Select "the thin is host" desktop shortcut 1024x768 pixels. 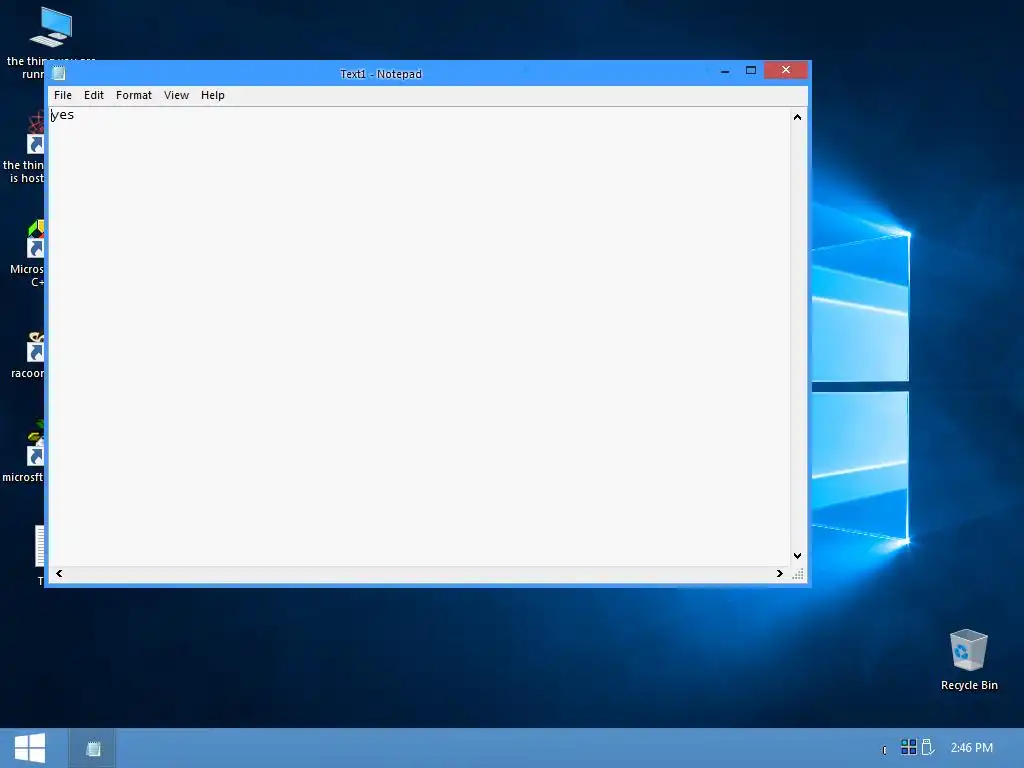click(25, 148)
